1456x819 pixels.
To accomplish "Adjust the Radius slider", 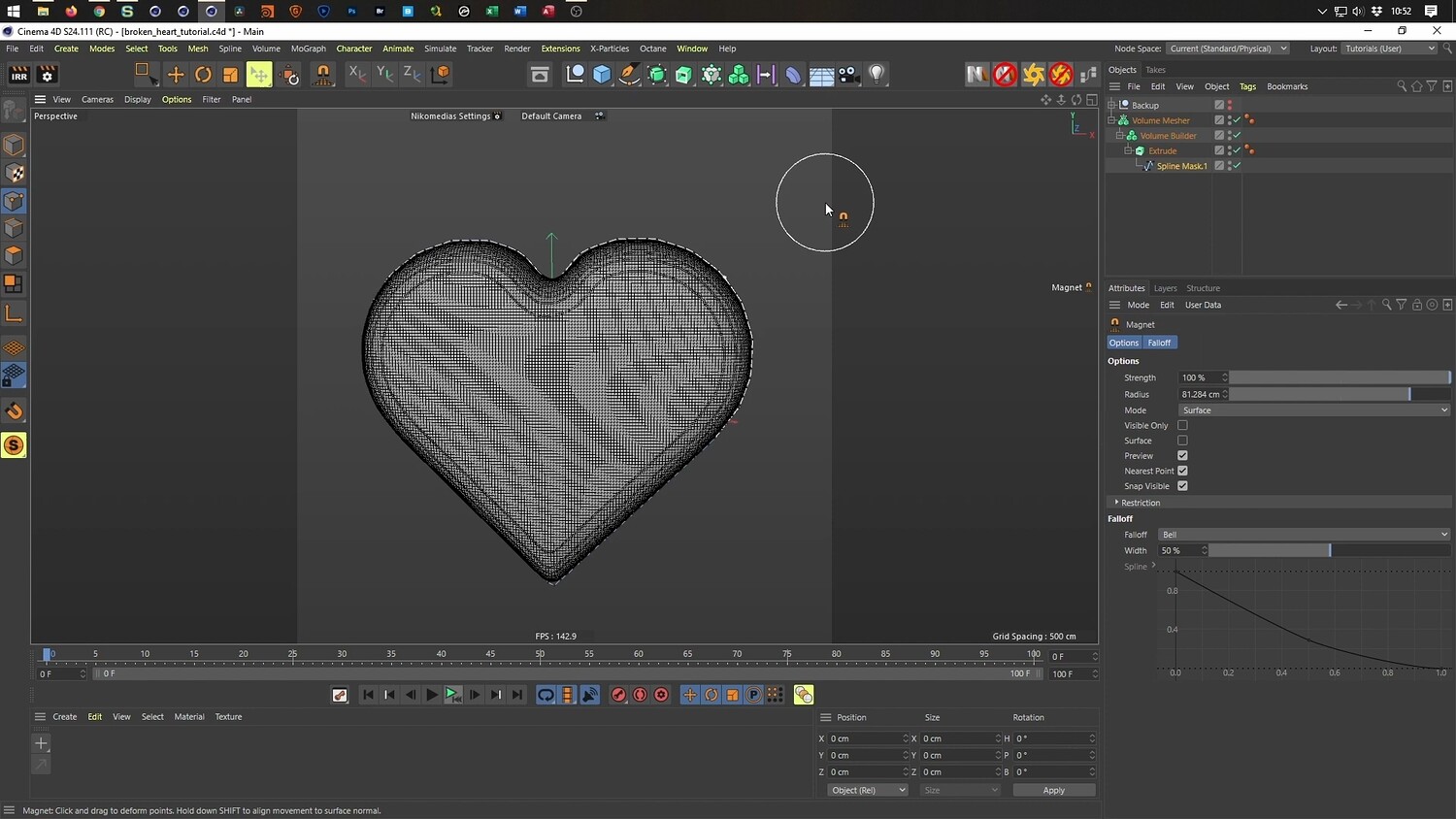I will [x=1340, y=394].
